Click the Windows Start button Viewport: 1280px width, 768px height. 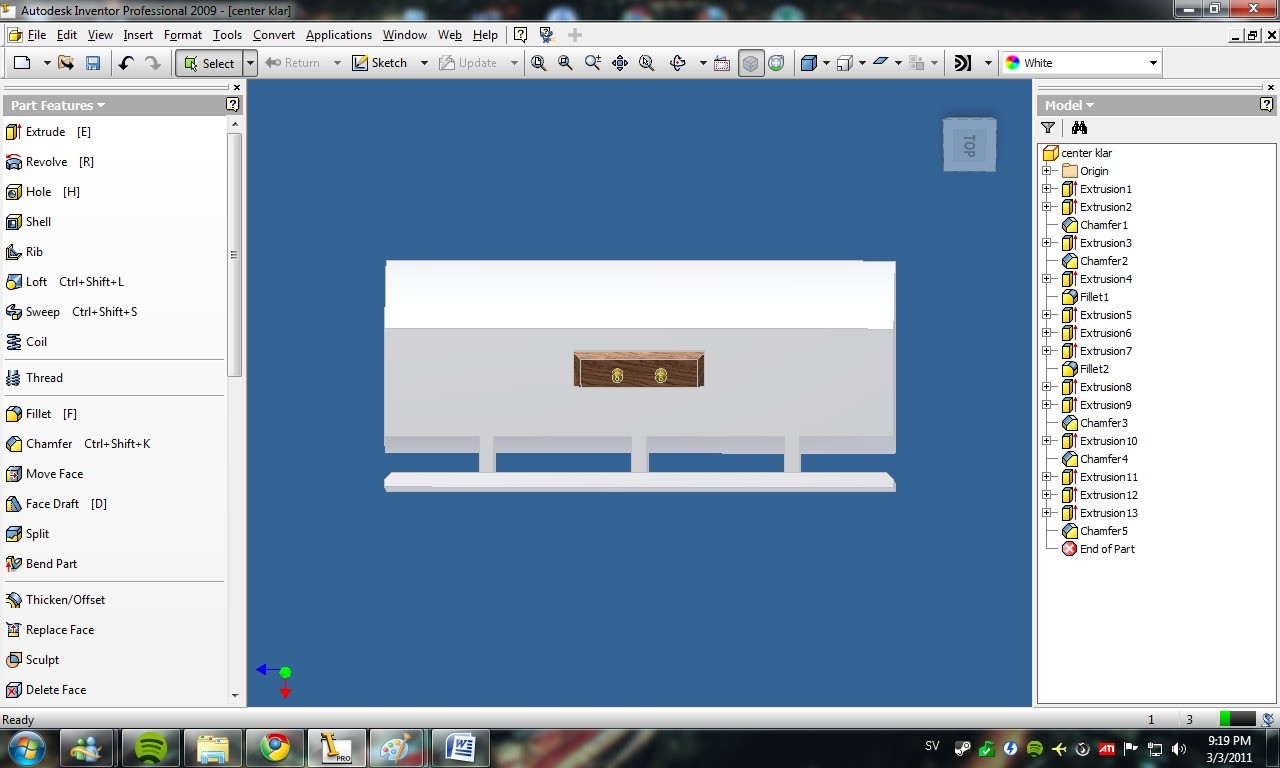coord(26,748)
